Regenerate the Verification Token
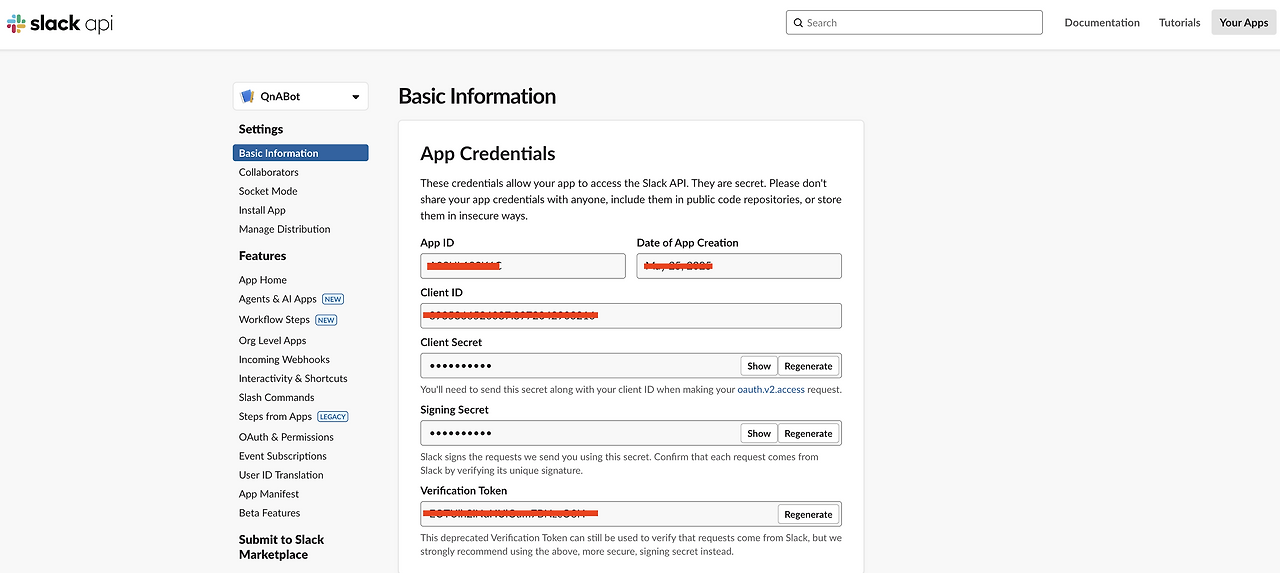Viewport: 1280px width, 573px height. tap(808, 514)
